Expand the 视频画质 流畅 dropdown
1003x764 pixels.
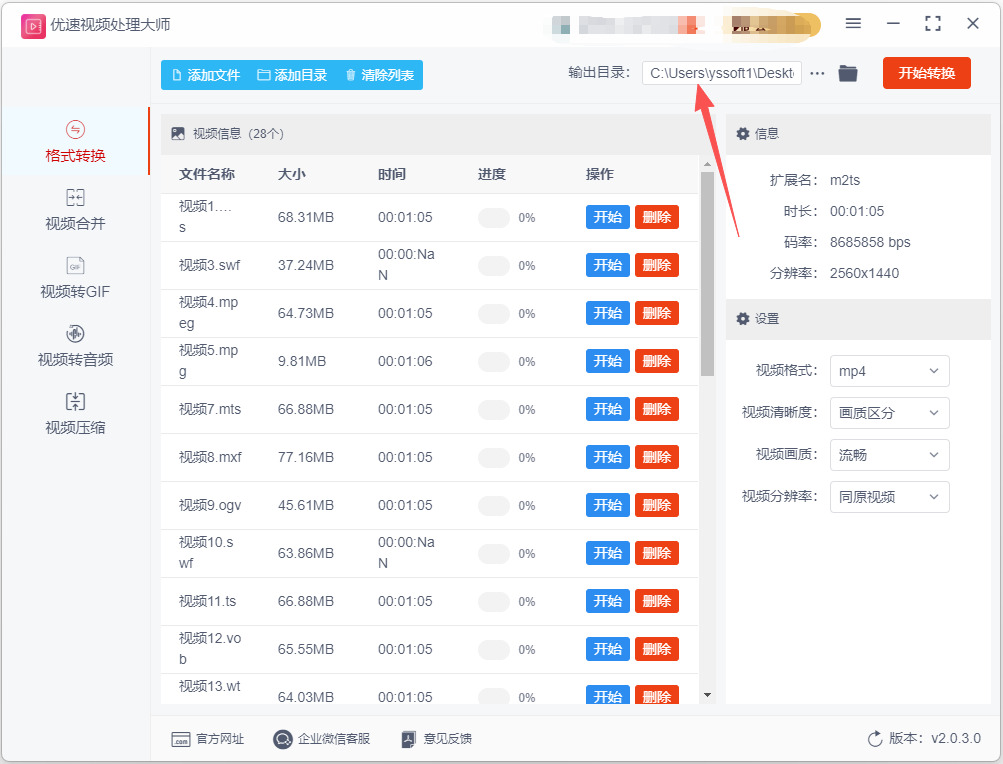(889, 455)
